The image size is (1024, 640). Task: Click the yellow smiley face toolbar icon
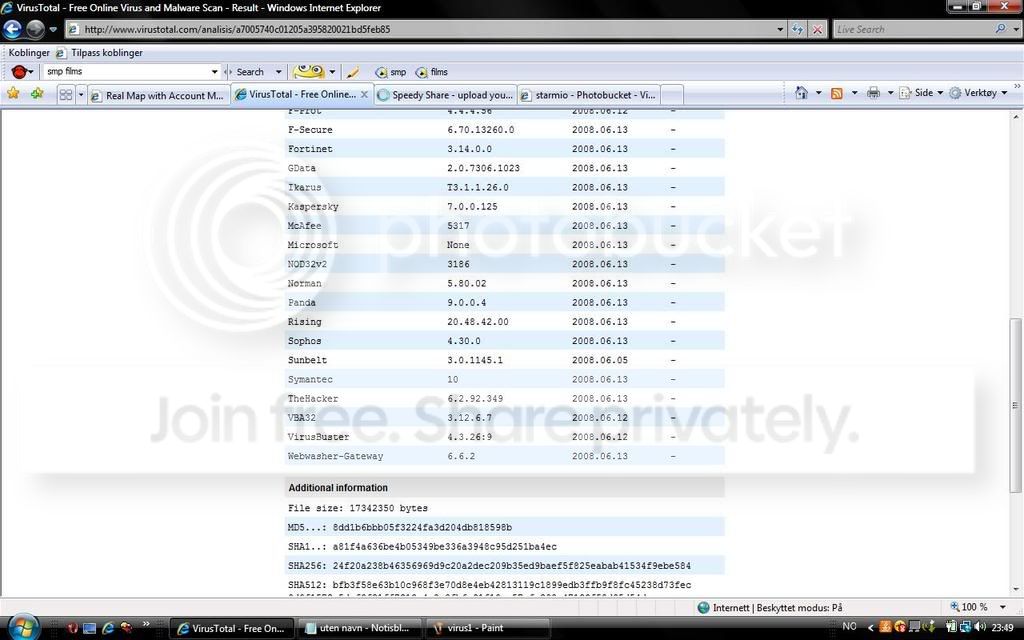pos(308,71)
